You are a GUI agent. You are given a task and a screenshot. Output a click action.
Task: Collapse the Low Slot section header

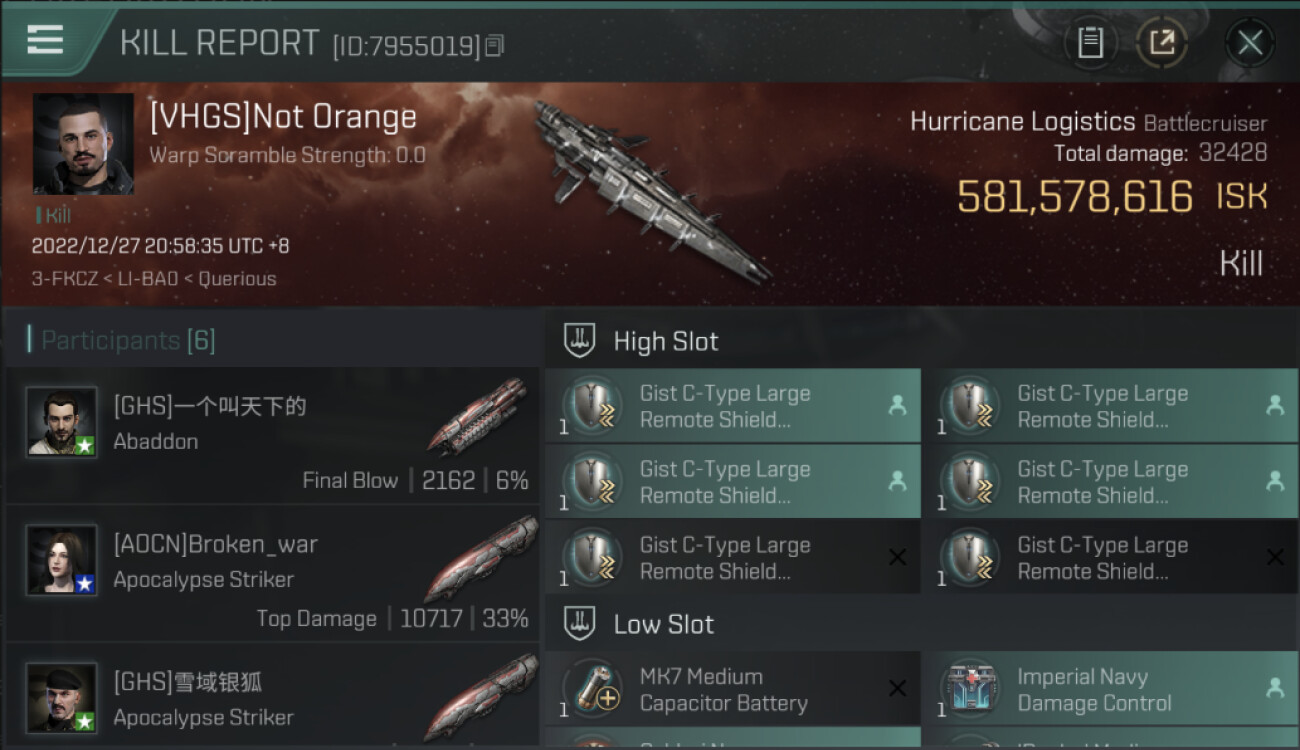922,623
